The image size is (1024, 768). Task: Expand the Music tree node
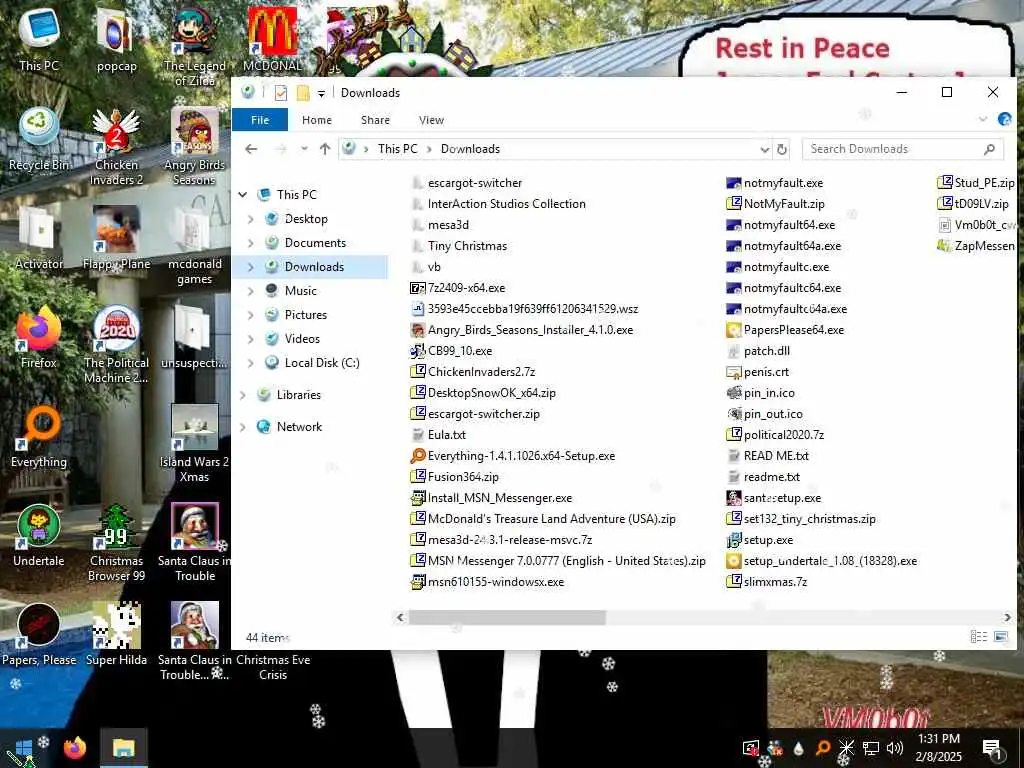tap(251, 291)
